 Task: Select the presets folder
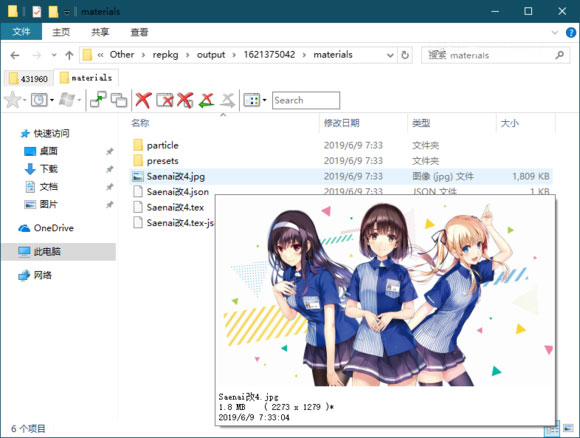341,161
